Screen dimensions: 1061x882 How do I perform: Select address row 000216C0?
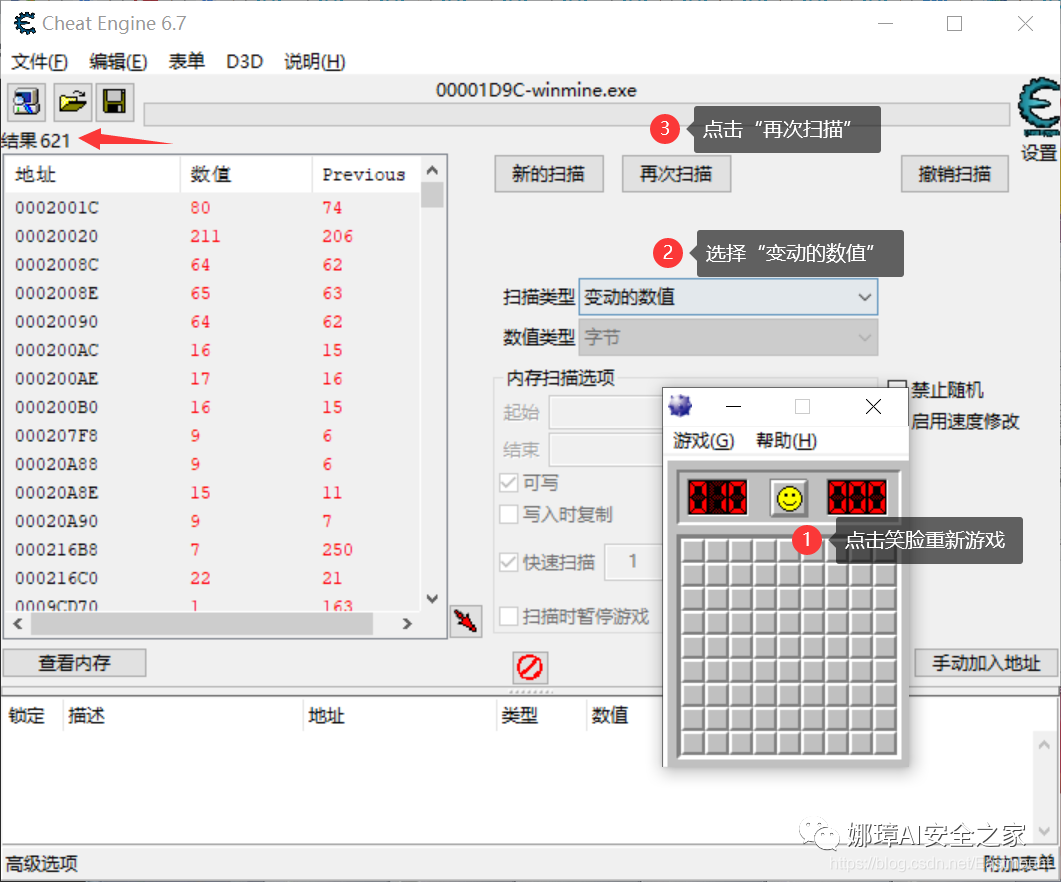click(213, 578)
